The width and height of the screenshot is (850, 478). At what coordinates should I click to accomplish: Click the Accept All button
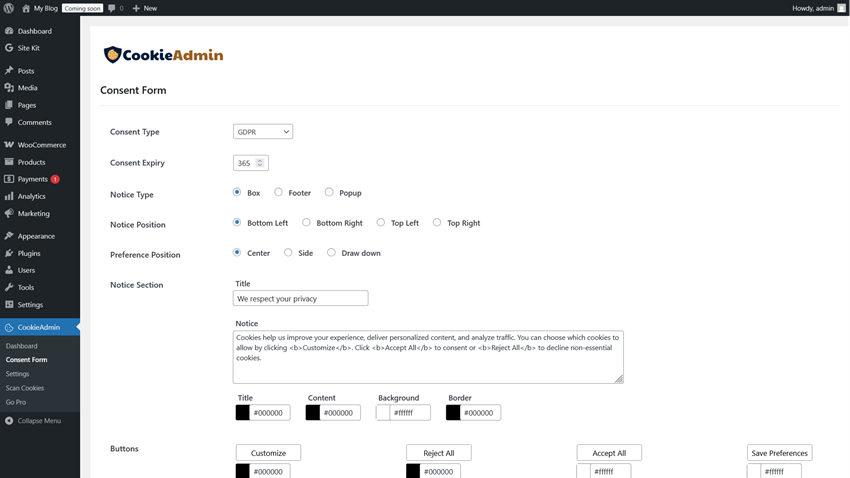point(609,453)
